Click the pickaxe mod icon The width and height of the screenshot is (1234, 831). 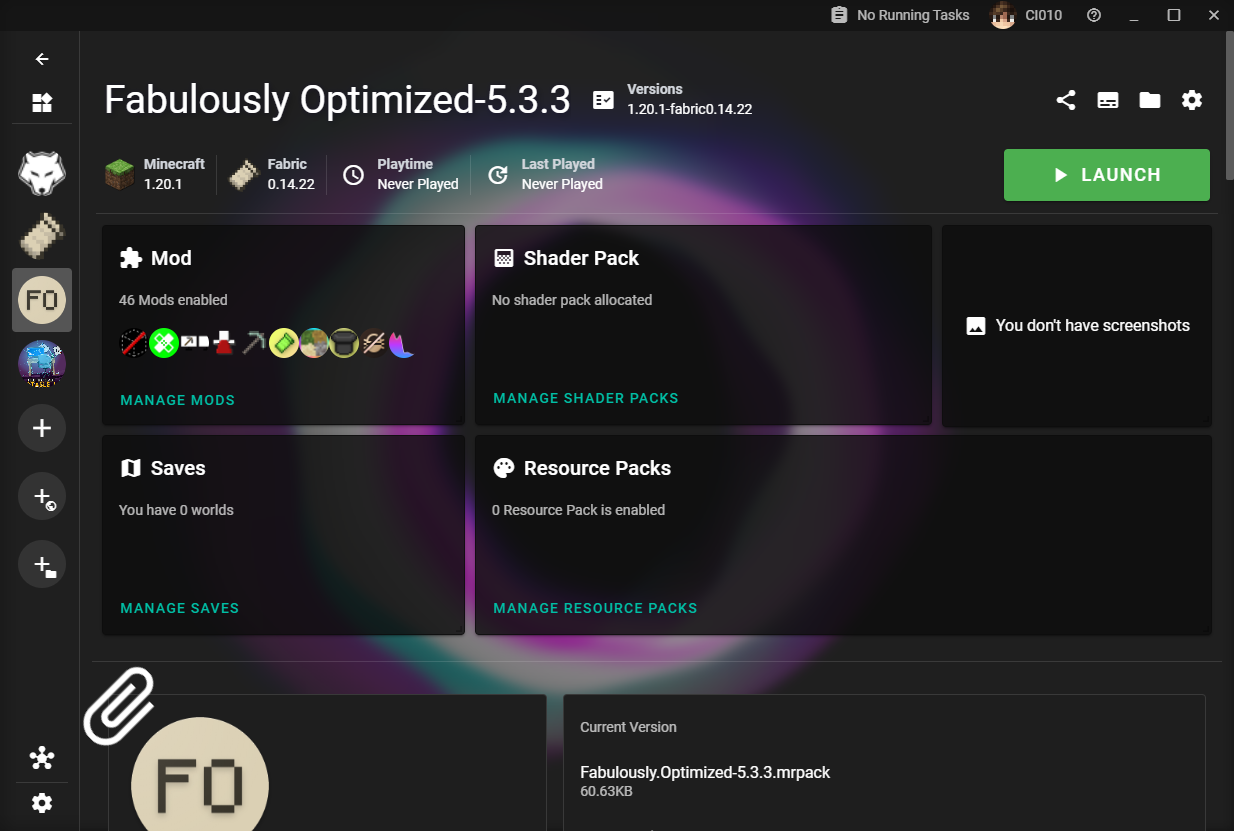click(x=254, y=343)
